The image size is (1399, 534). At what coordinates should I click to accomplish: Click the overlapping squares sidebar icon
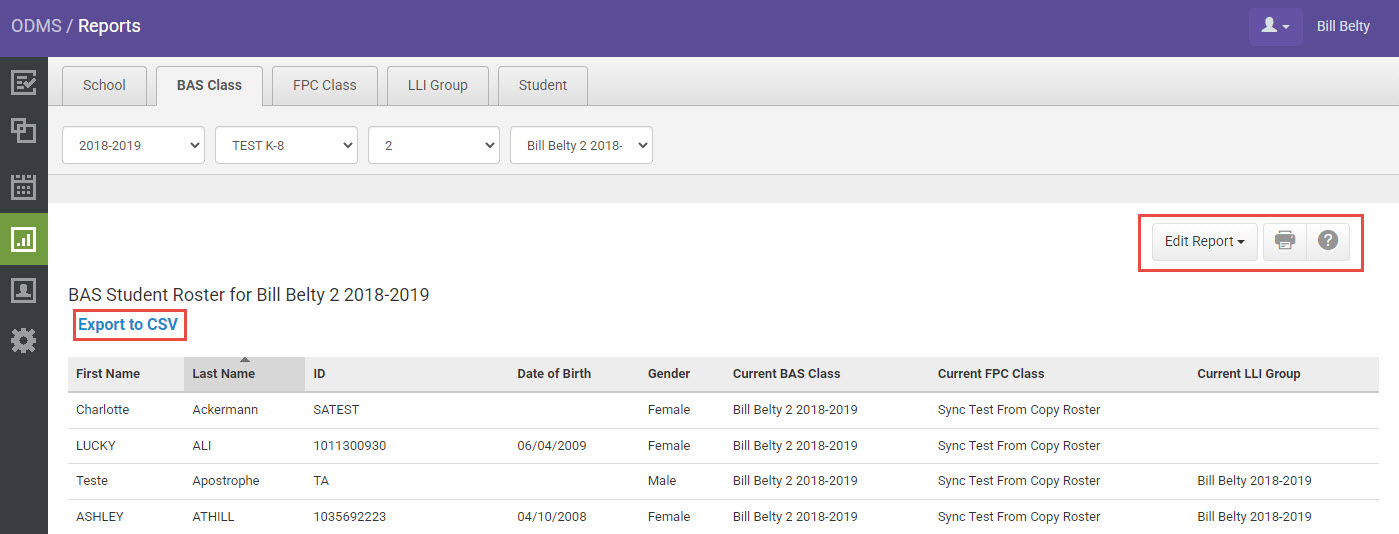pyautogui.click(x=23, y=131)
